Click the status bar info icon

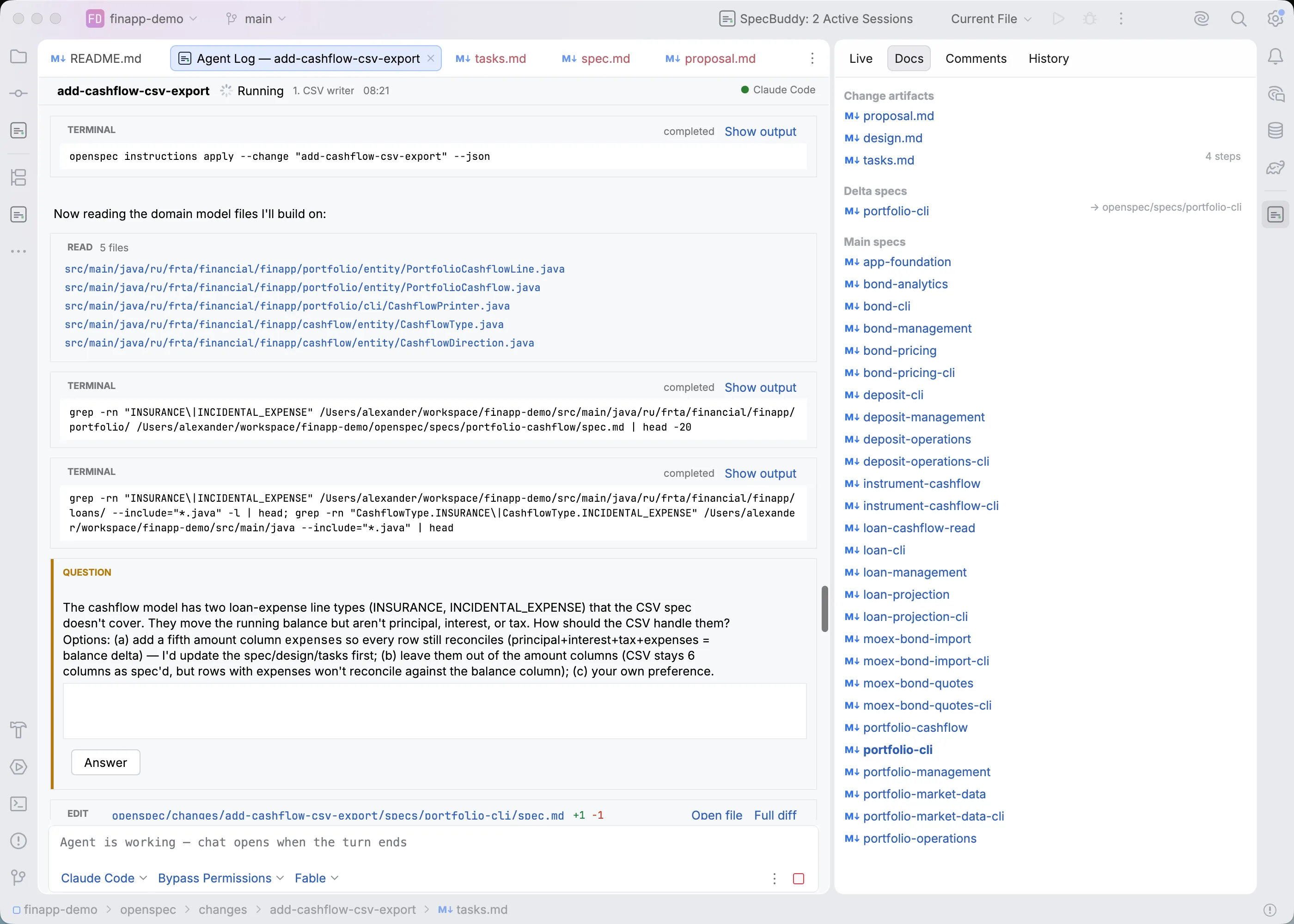[1270, 910]
